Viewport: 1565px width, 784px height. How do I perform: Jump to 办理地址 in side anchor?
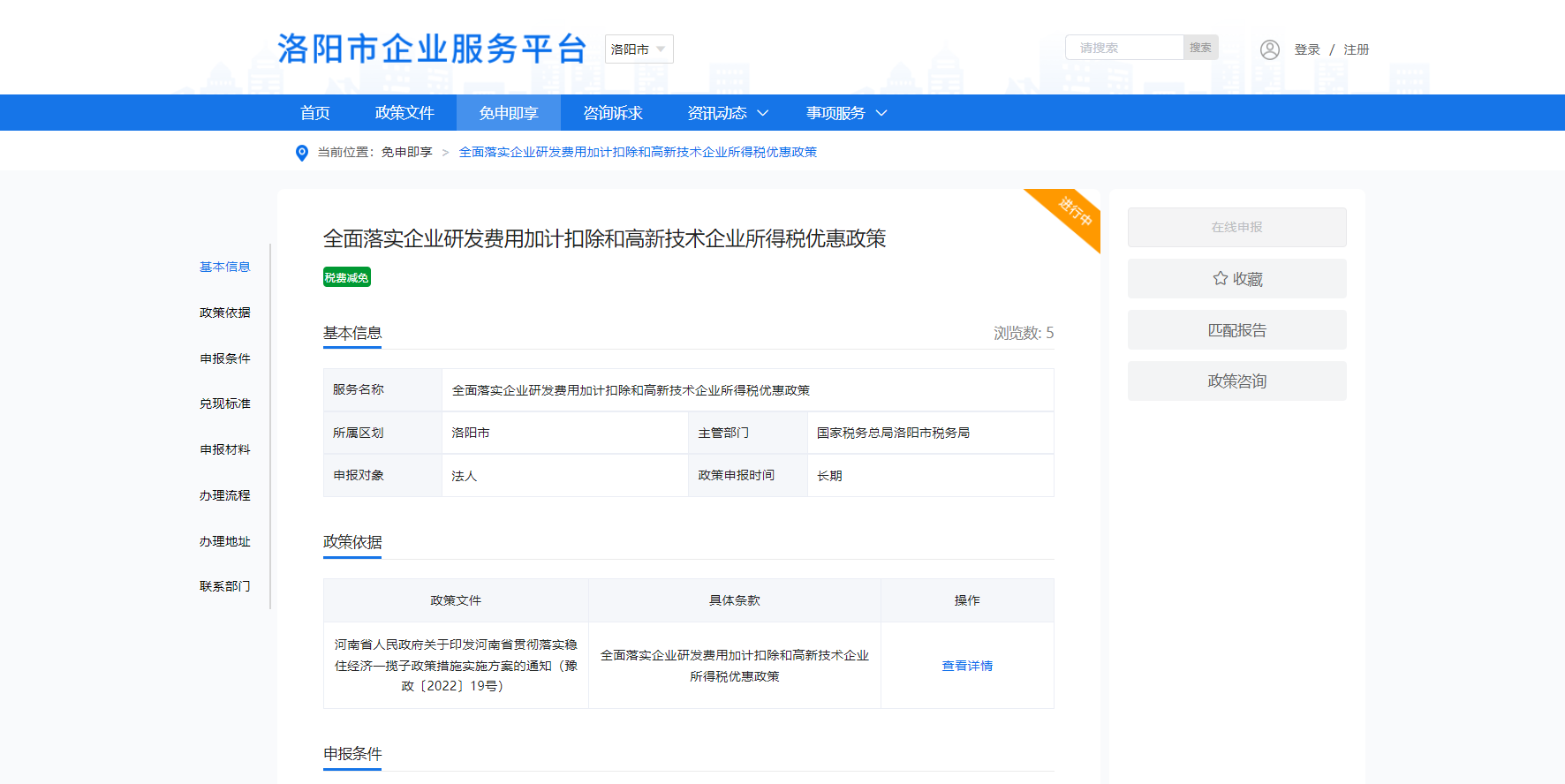[225, 541]
